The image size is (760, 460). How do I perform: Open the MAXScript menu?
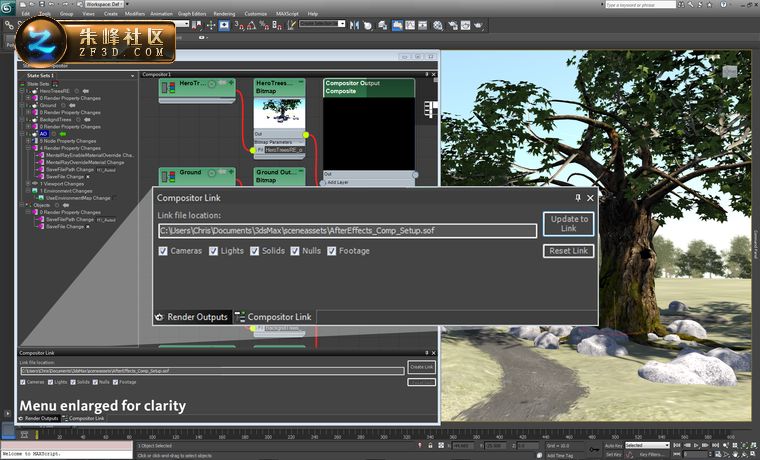(287, 14)
